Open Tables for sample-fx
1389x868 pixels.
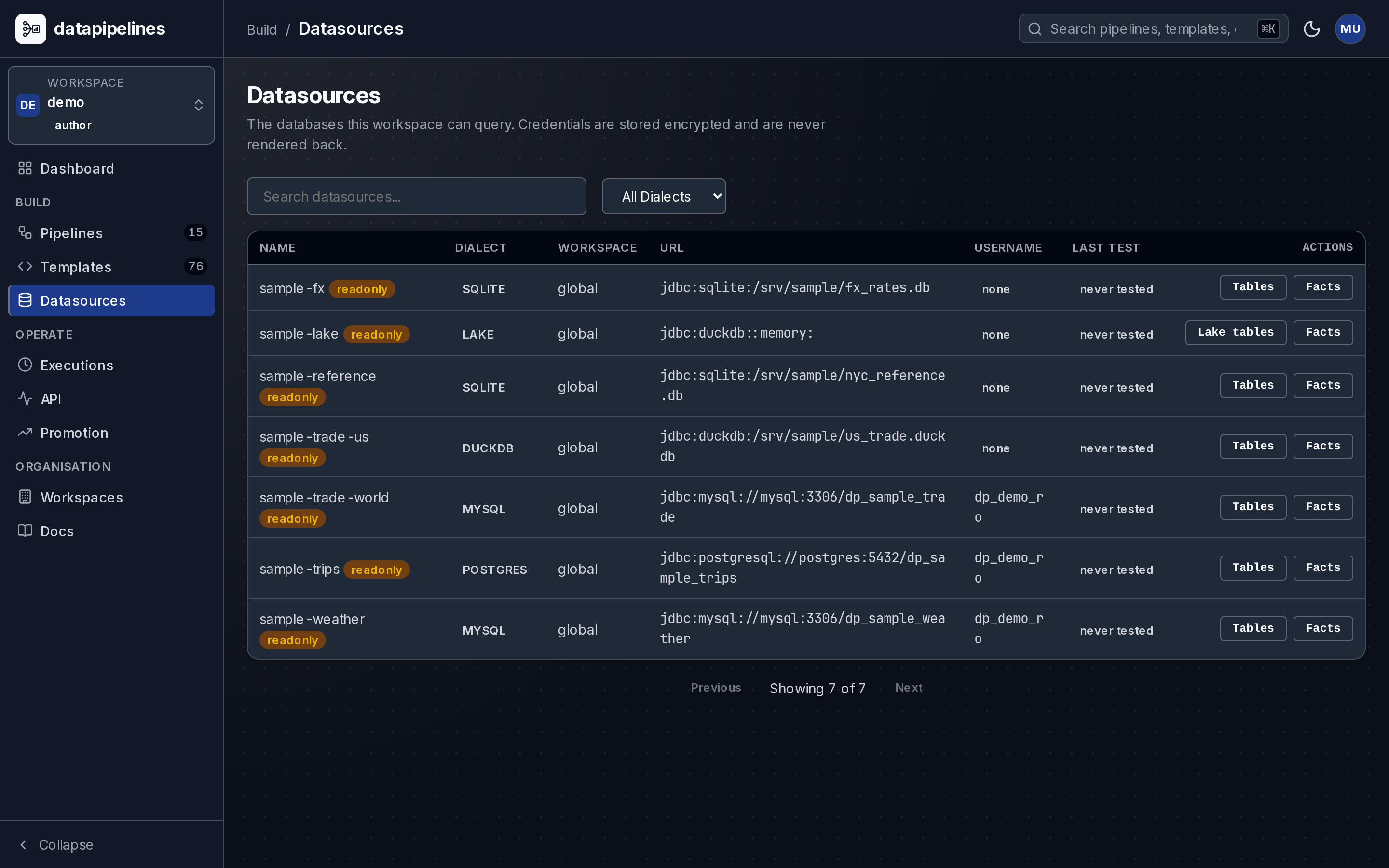[x=1253, y=287]
